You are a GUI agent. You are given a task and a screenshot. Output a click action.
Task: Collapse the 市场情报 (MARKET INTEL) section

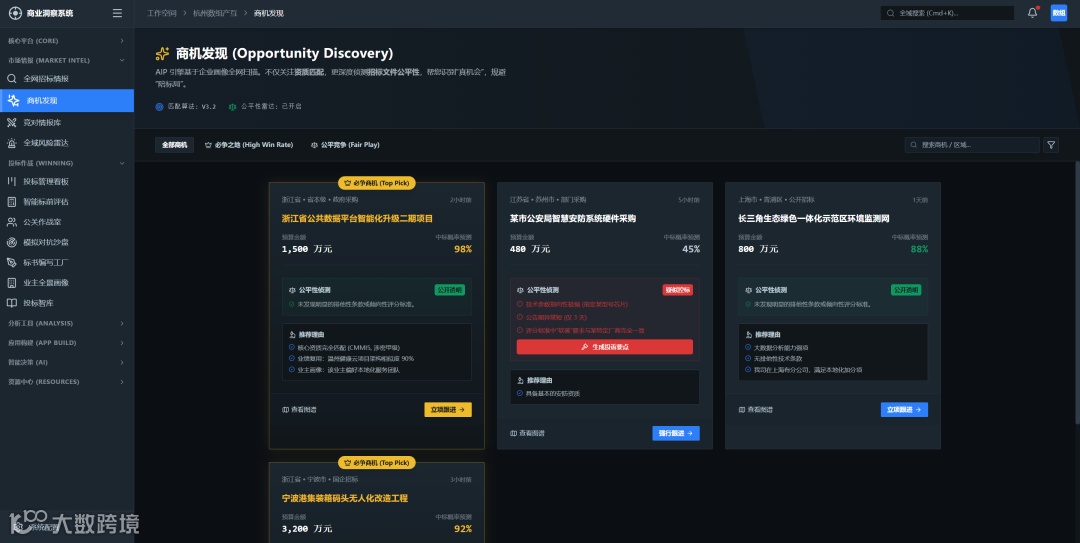[67, 60]
